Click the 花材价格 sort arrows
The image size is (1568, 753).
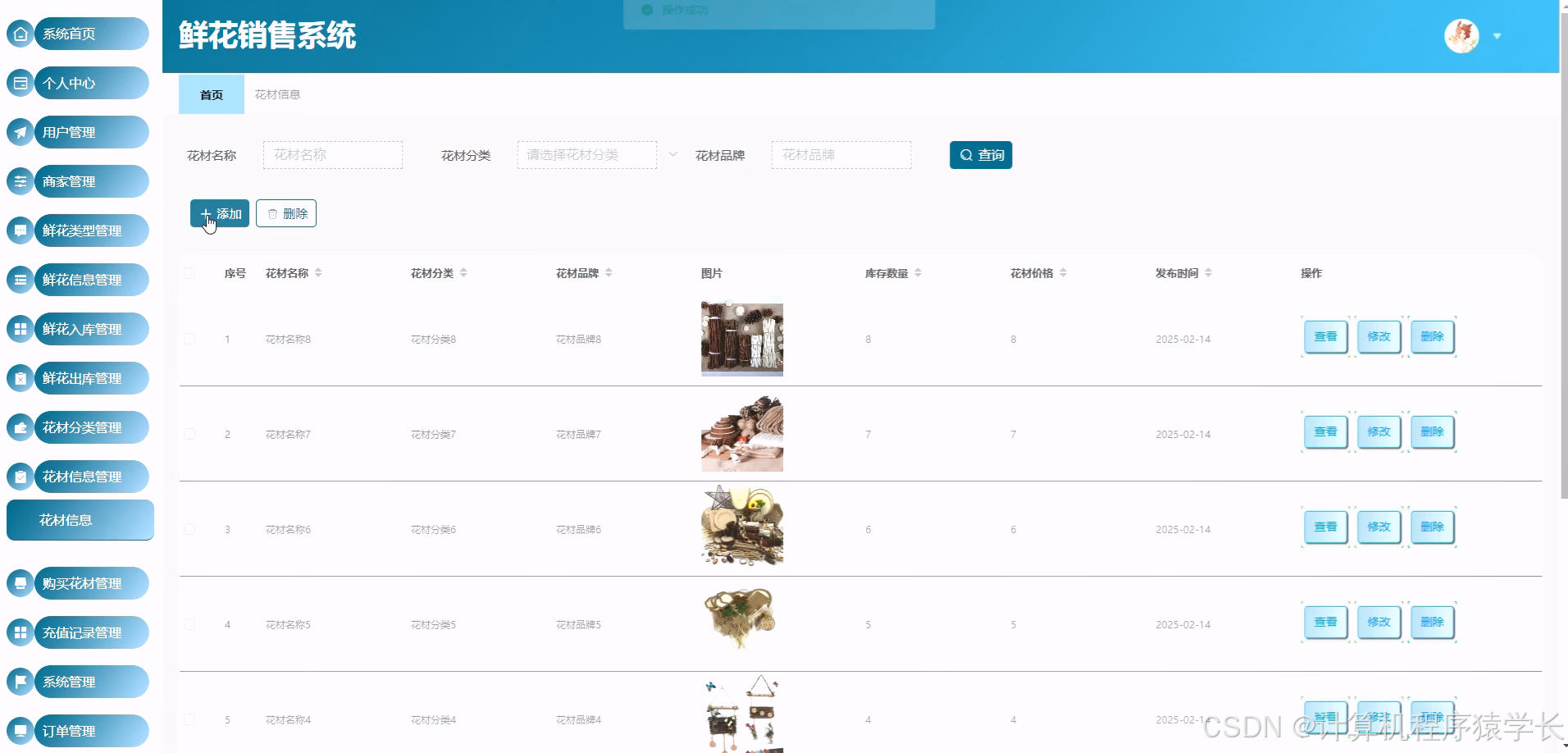1064,272
